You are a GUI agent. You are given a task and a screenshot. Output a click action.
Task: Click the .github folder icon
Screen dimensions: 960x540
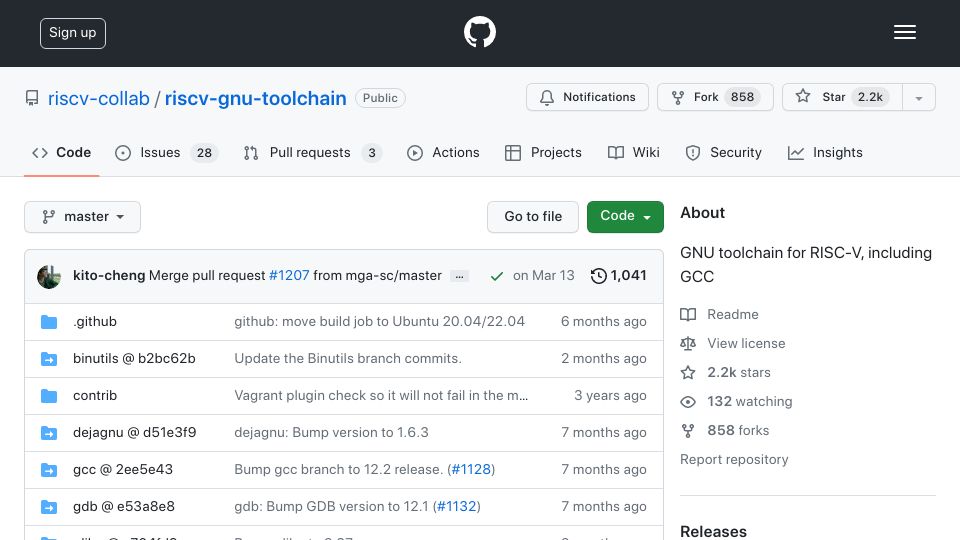[49, 321]
